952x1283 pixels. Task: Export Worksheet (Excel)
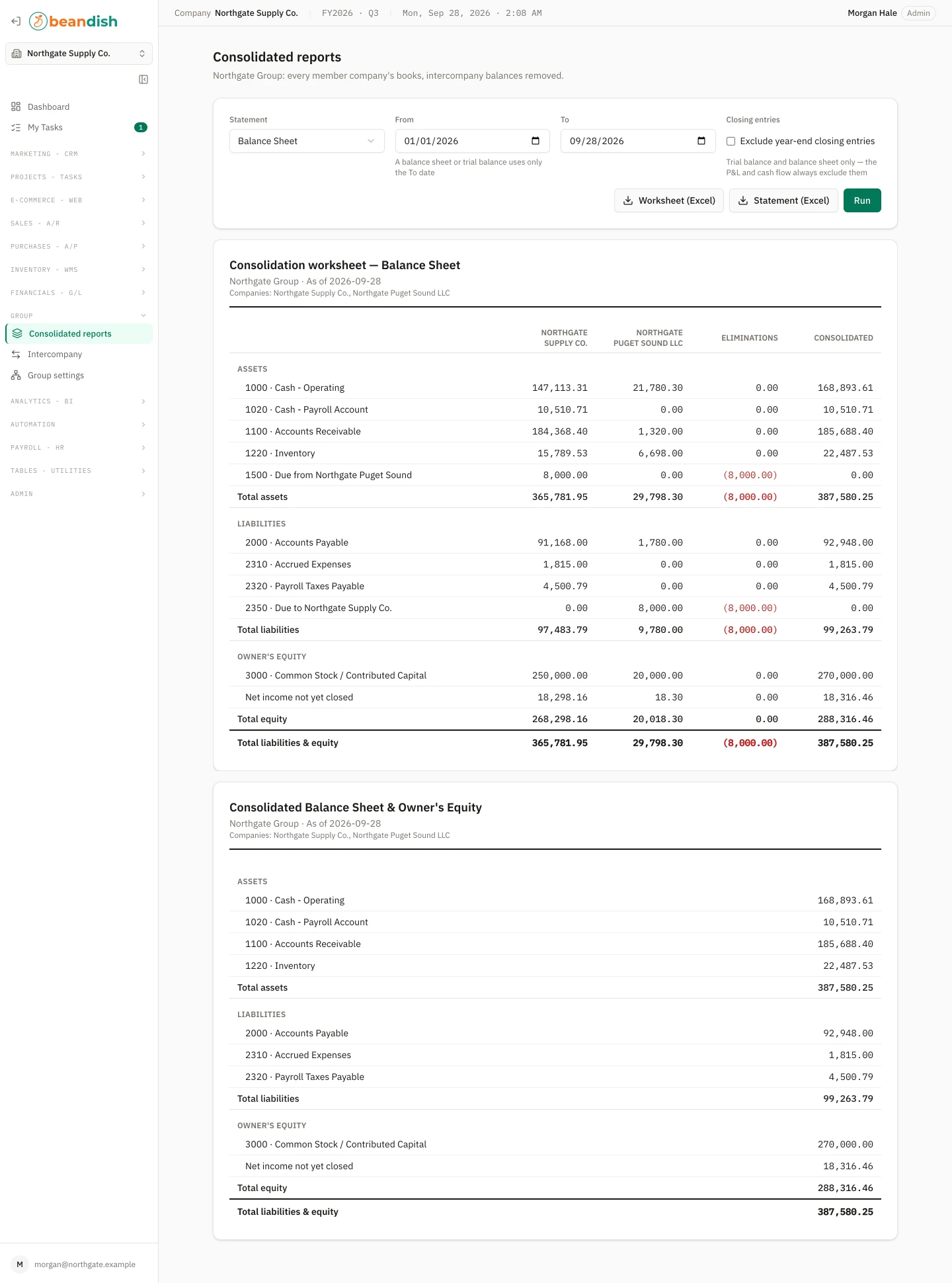pos(669,200)
